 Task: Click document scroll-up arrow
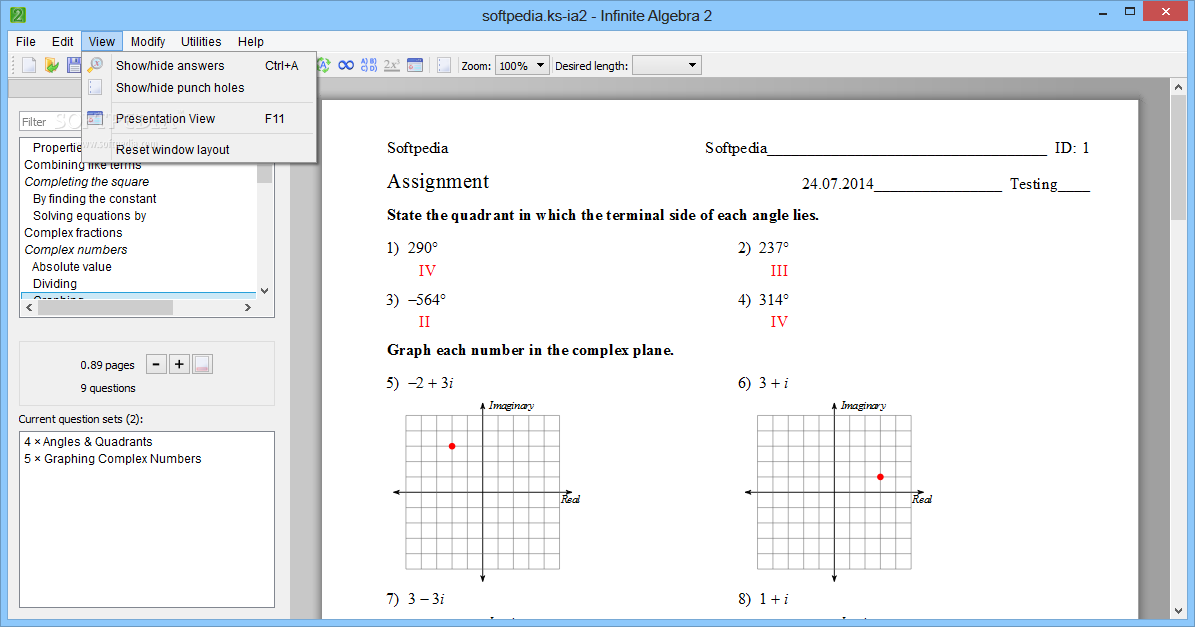coord(1178,87)
